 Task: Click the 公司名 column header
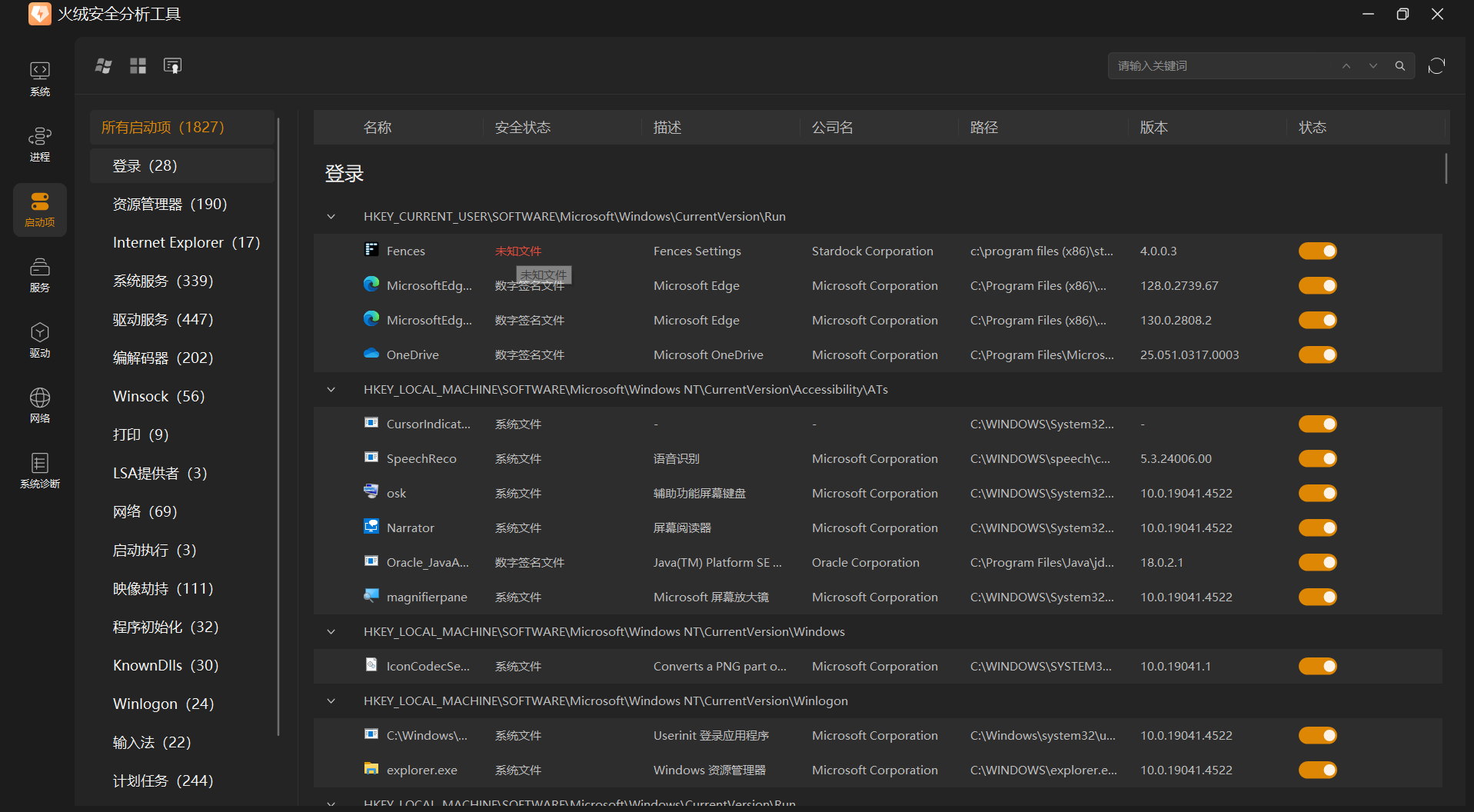click(833, 128)
